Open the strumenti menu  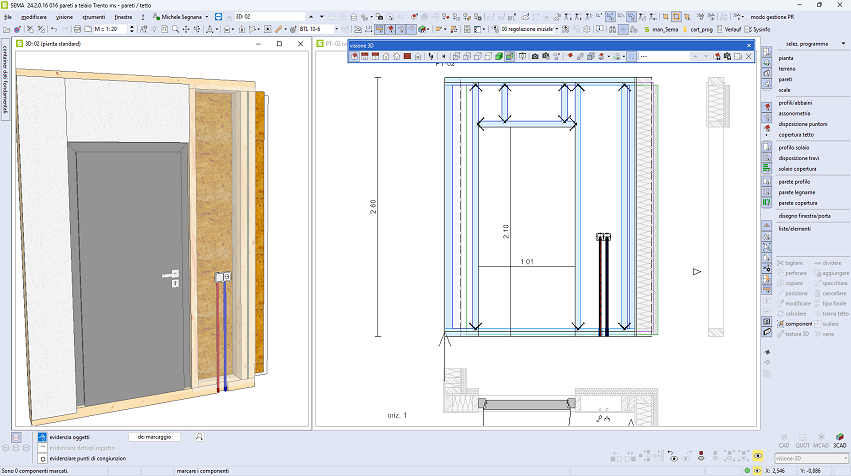(93, 17)
